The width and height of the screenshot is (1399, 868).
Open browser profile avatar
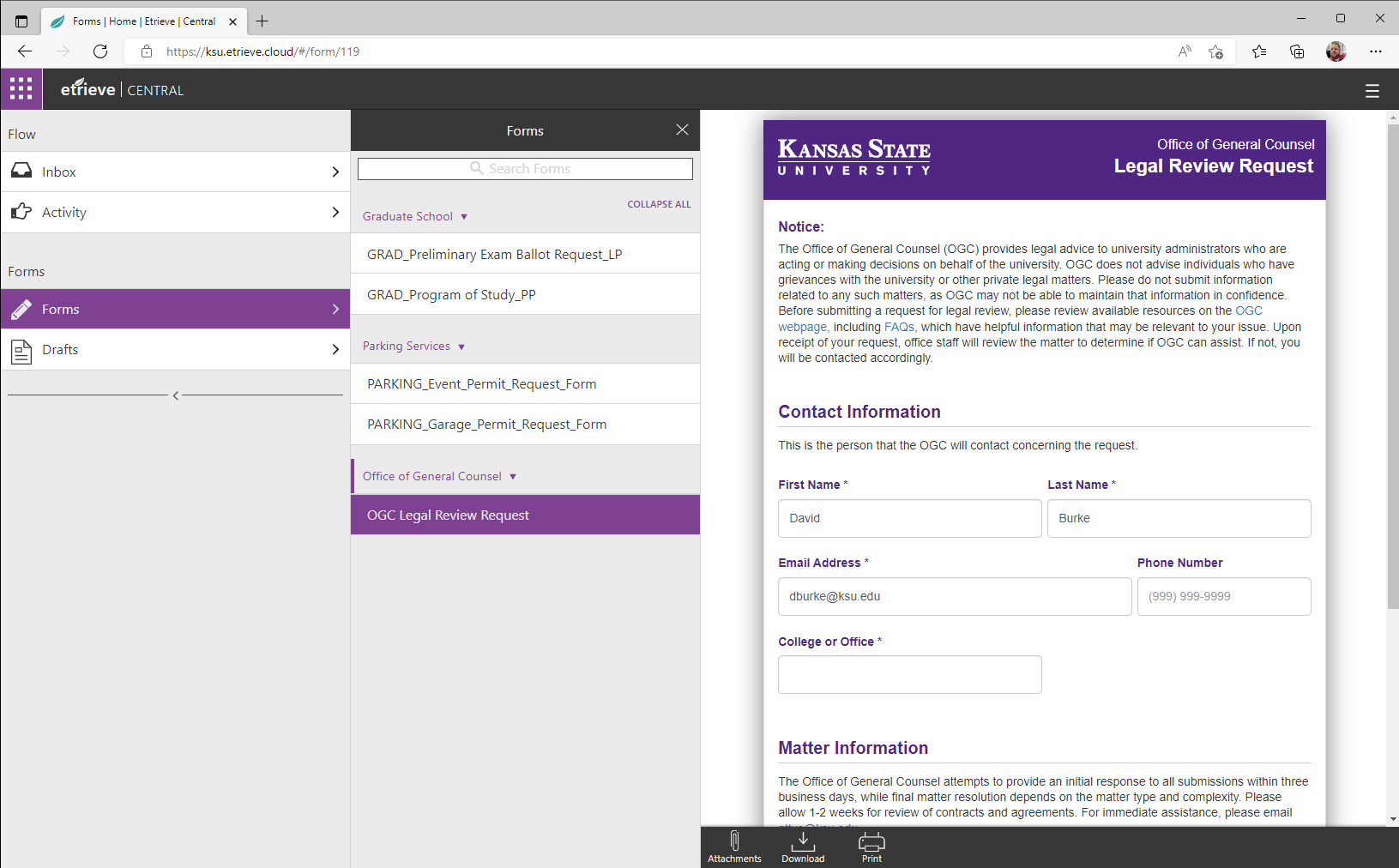(1336, 51)
